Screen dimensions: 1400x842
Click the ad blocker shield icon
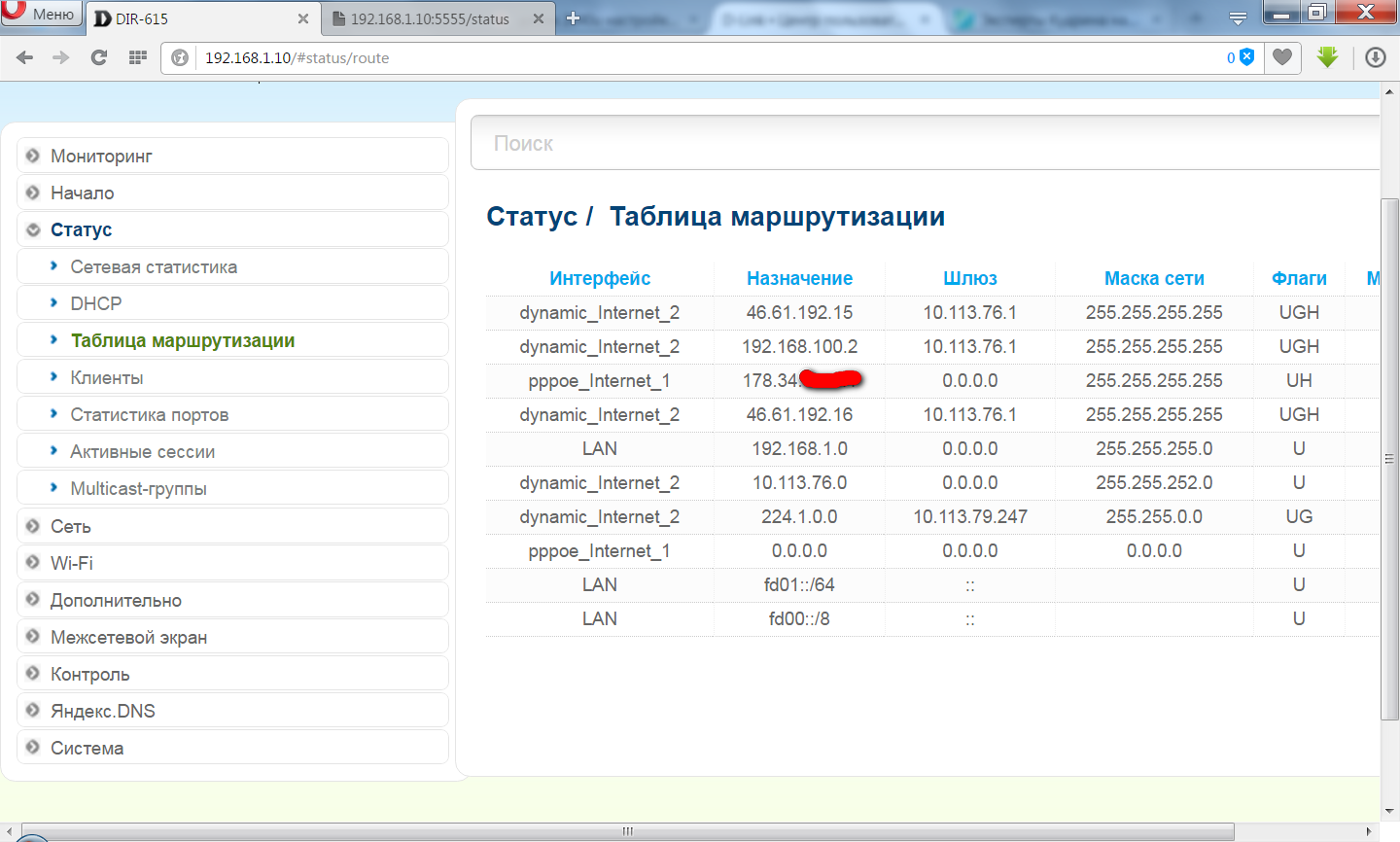point(1246,57)
